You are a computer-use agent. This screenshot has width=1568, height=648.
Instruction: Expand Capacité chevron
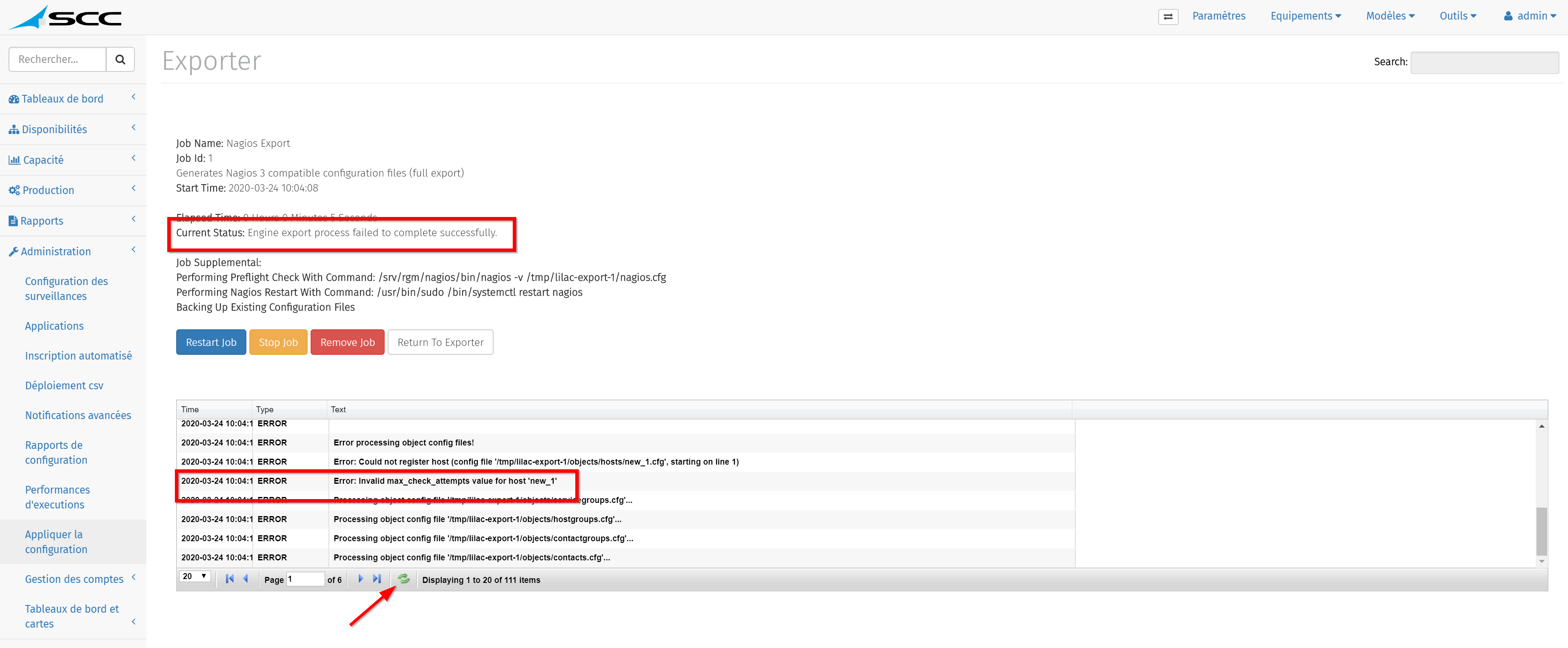click(133, 158)
